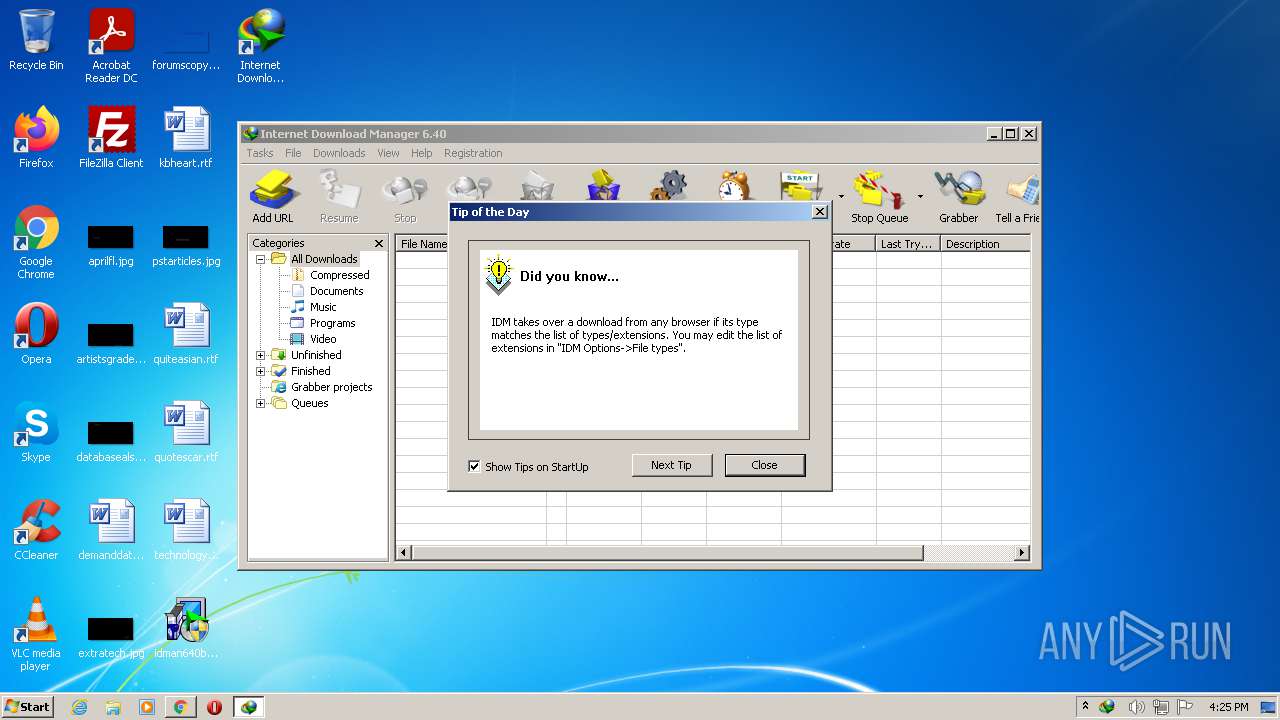Click the volume speaker tray icon
1280x720 pixels.
coord(1136,707)
